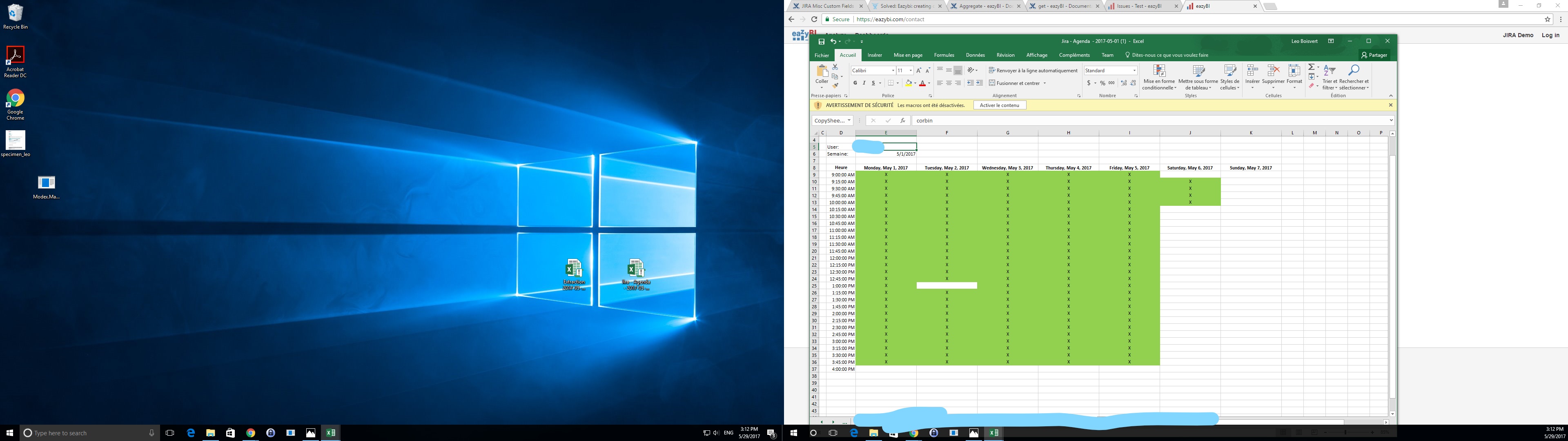
Task: Click the format painter brush icon
Action: point(835,85)
